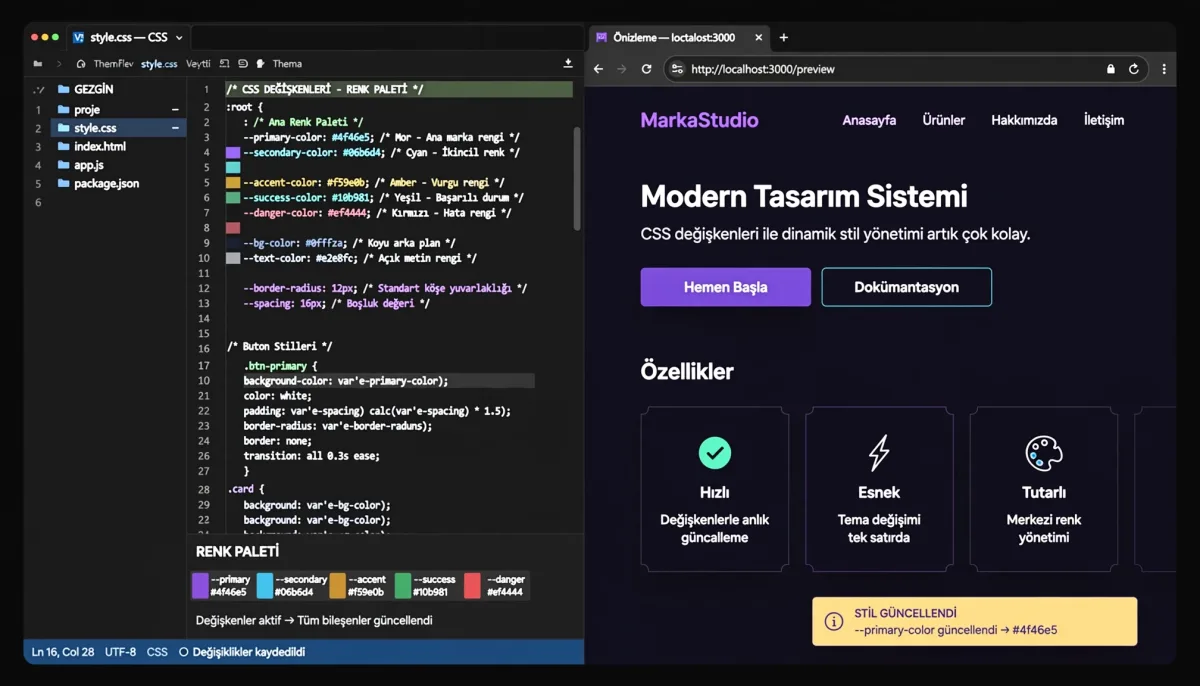1200x686 pixels.
Task: Click the breadcrumb chevron after the folder icon
Action: pos(59,63)
